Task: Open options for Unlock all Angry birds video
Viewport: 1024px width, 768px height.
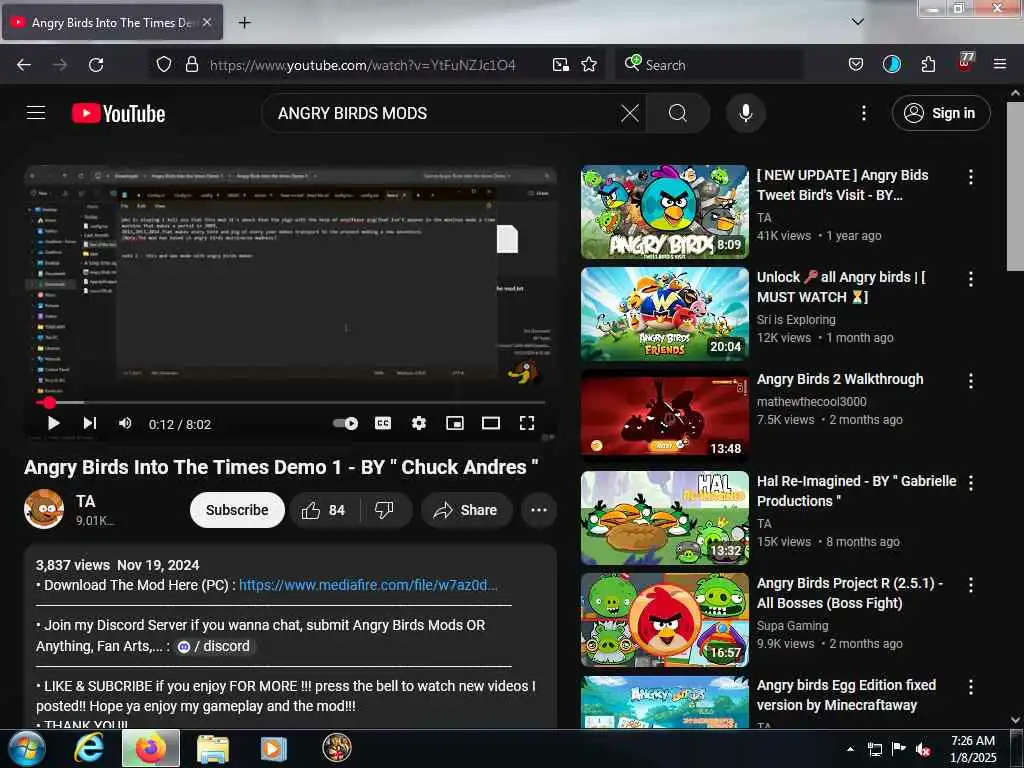Action: [x=970, y=279]
